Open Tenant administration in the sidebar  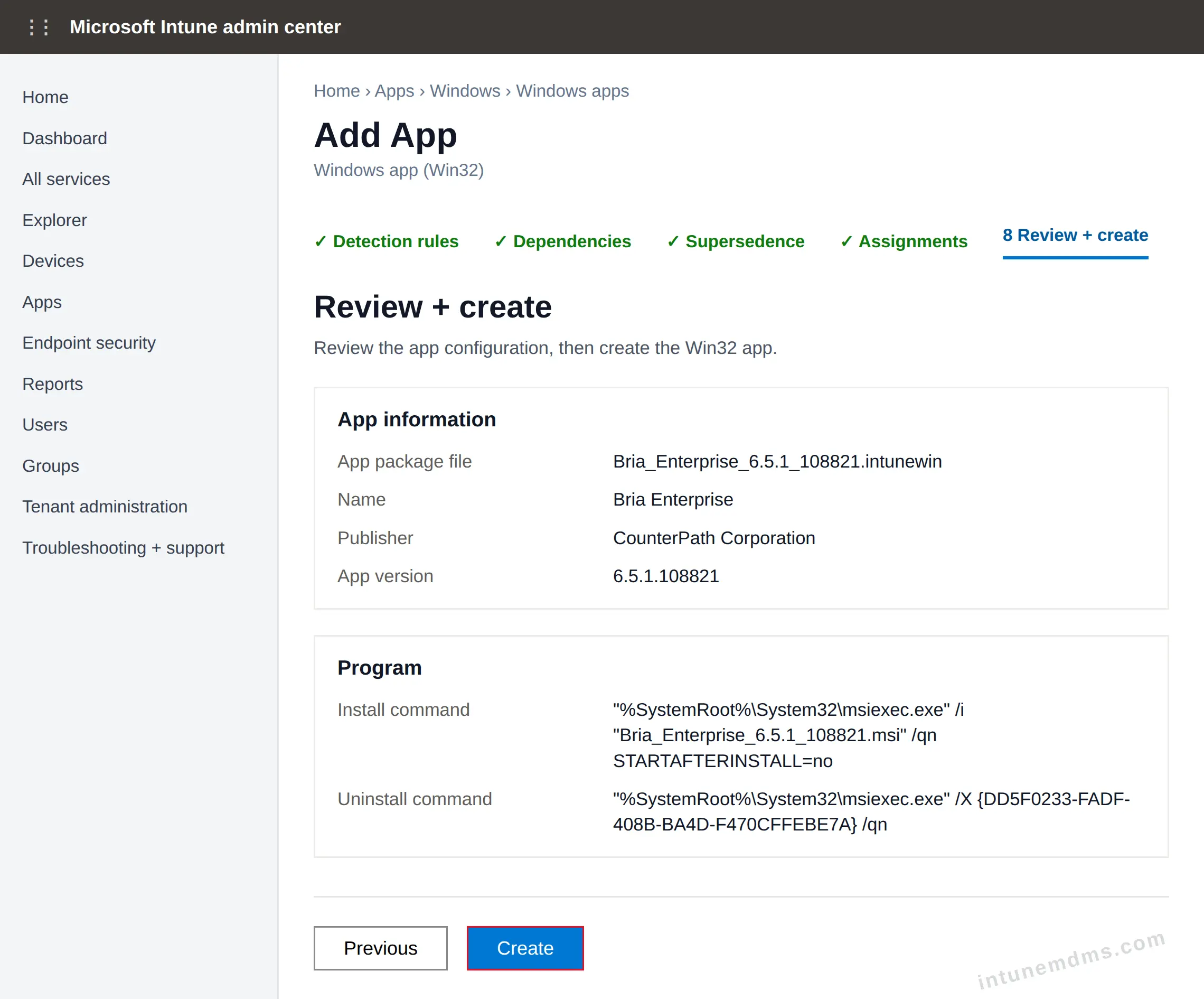[105, 507]
